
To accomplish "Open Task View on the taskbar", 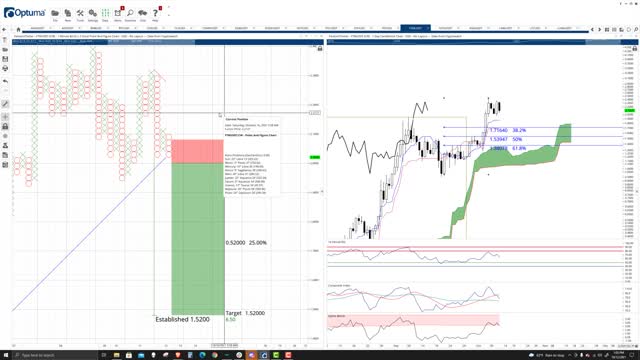I will (104, 355).
